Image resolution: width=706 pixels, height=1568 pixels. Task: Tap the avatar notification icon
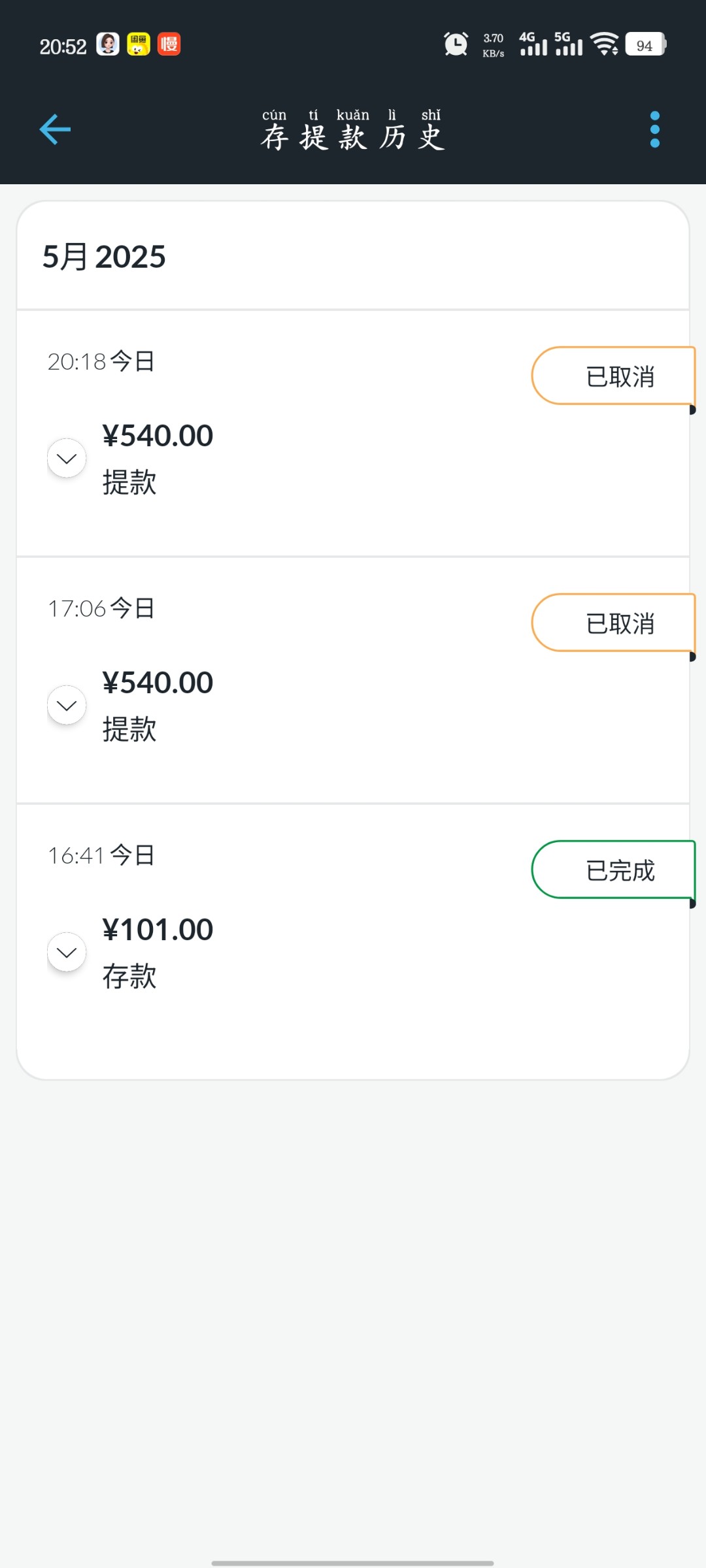[108, 44]
